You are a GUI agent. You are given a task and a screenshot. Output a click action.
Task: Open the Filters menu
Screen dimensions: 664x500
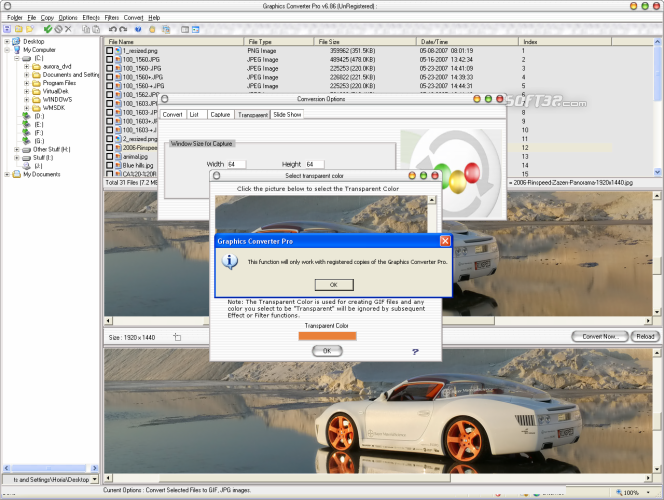[112, 17]
